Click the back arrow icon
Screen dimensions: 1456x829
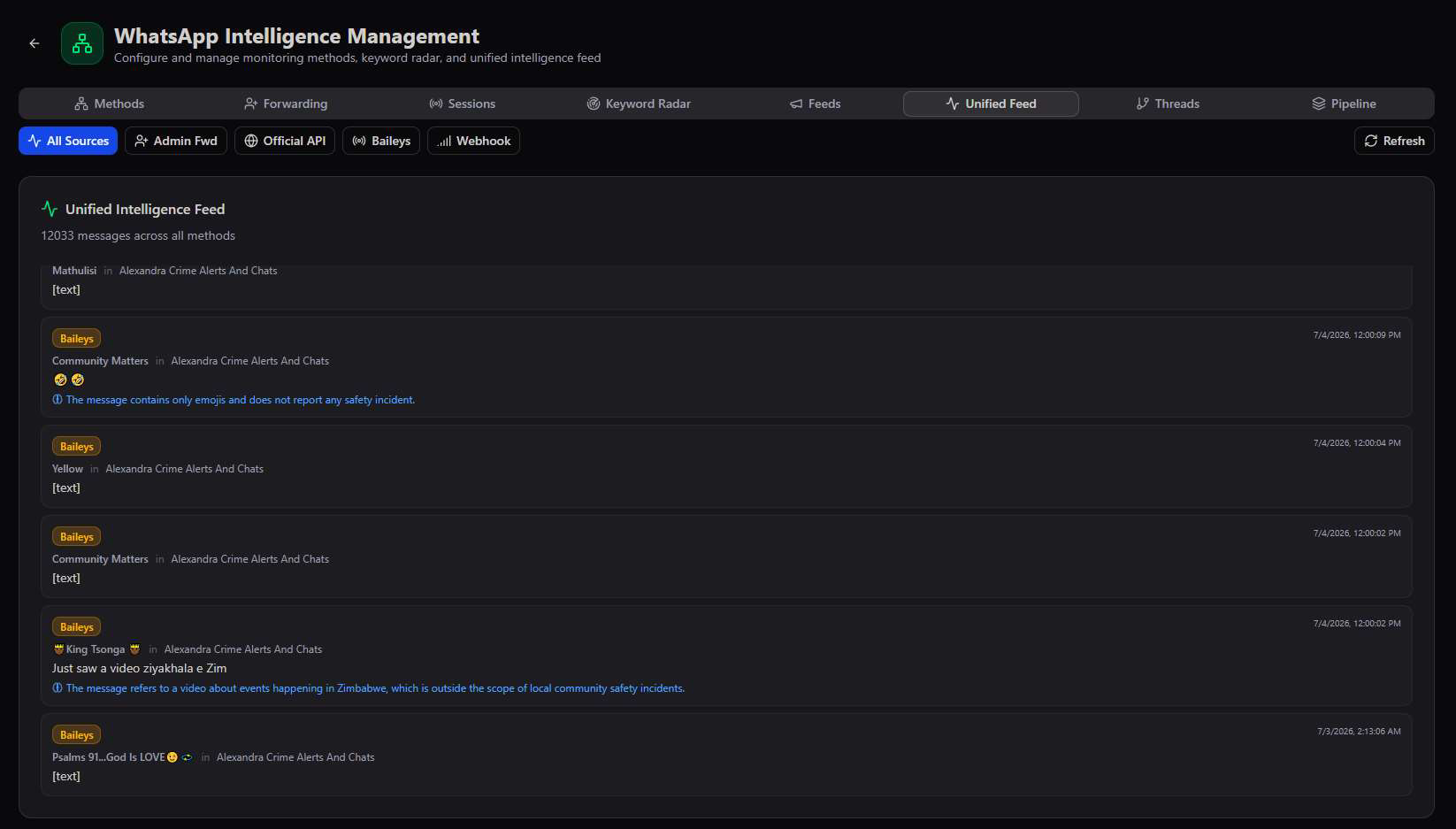[x=34, y=43]
